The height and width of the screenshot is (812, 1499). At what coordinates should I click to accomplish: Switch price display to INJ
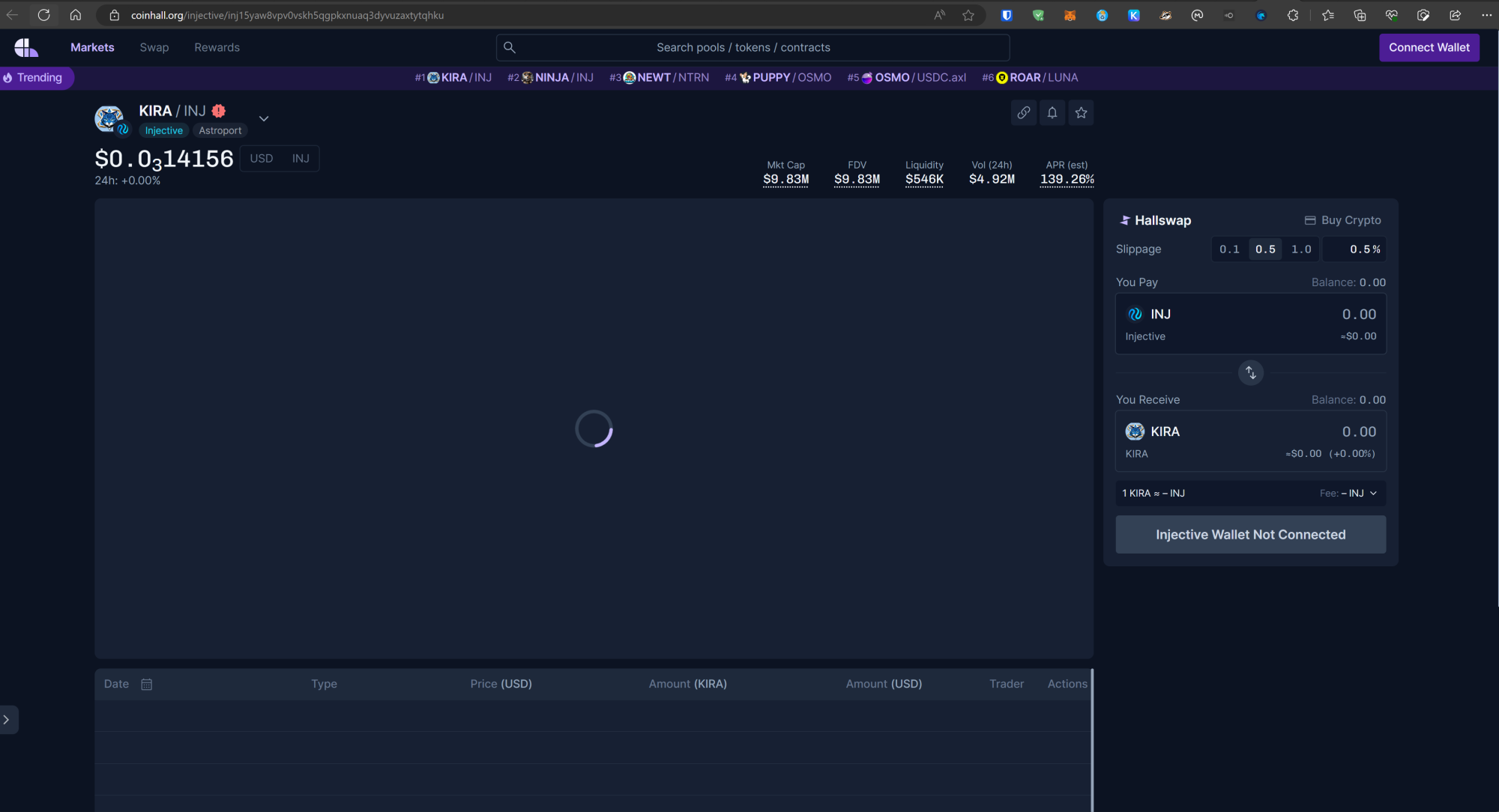pos(301,158)
